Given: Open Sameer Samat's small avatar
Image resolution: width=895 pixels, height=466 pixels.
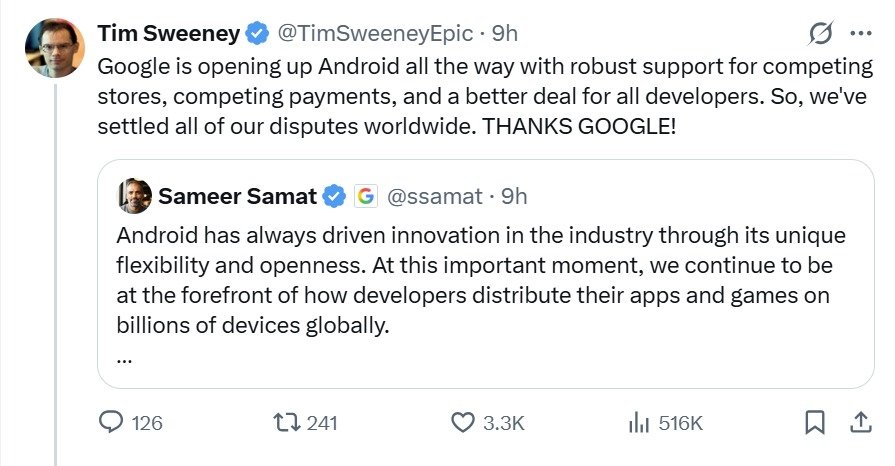Looking at the screenshot, I should click(134, 196).
